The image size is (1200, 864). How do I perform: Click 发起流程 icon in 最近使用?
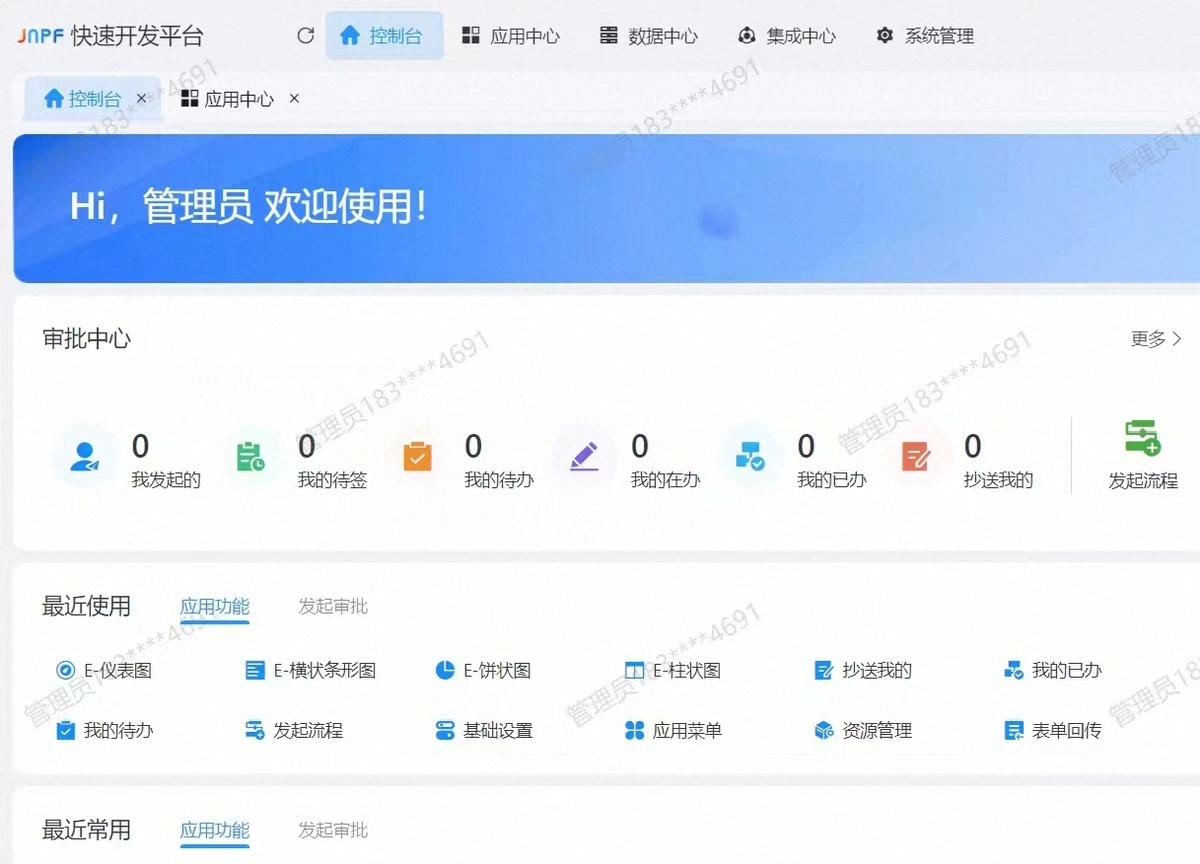255,731
